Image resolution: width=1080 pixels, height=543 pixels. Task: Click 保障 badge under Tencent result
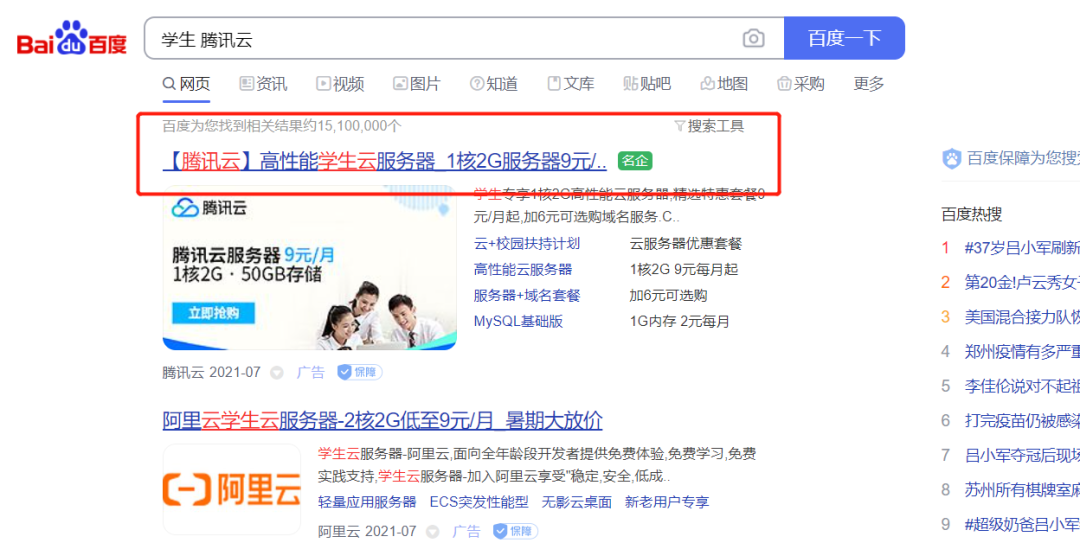360,373
